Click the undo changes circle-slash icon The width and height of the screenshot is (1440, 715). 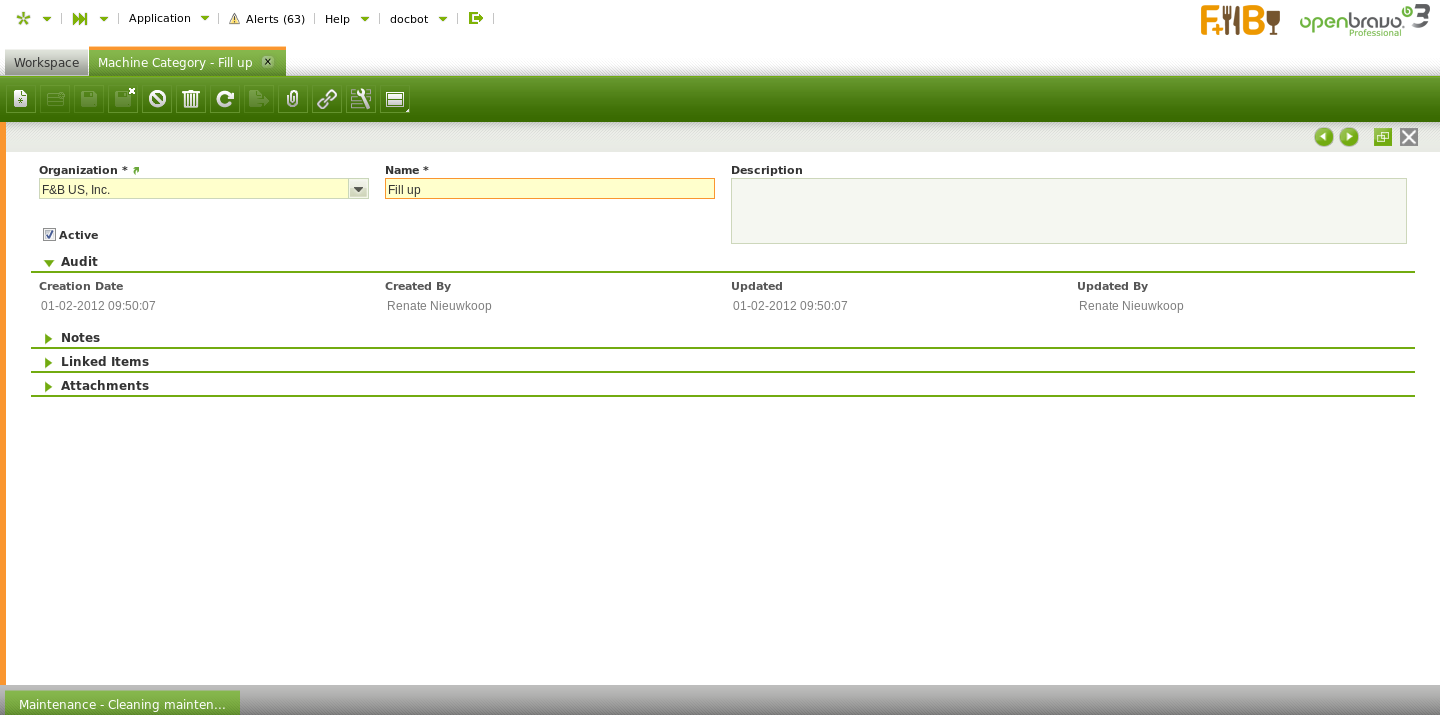[157, 99]
